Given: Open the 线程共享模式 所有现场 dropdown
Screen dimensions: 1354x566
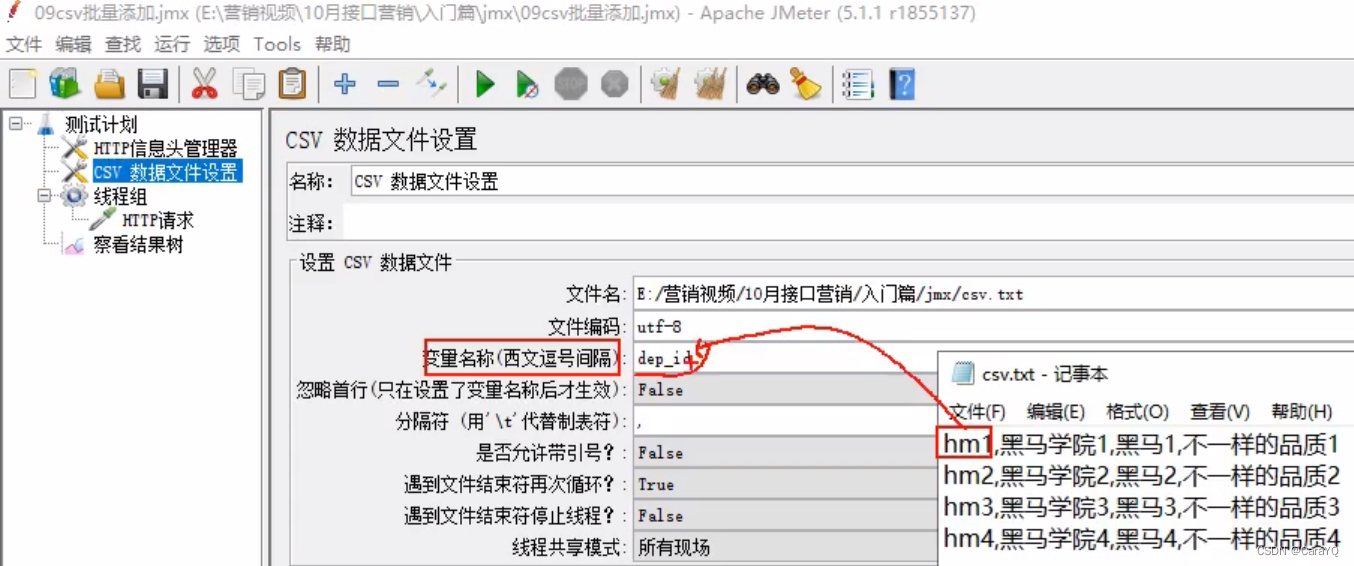Looking at the screenshot, I should point(785,547).
